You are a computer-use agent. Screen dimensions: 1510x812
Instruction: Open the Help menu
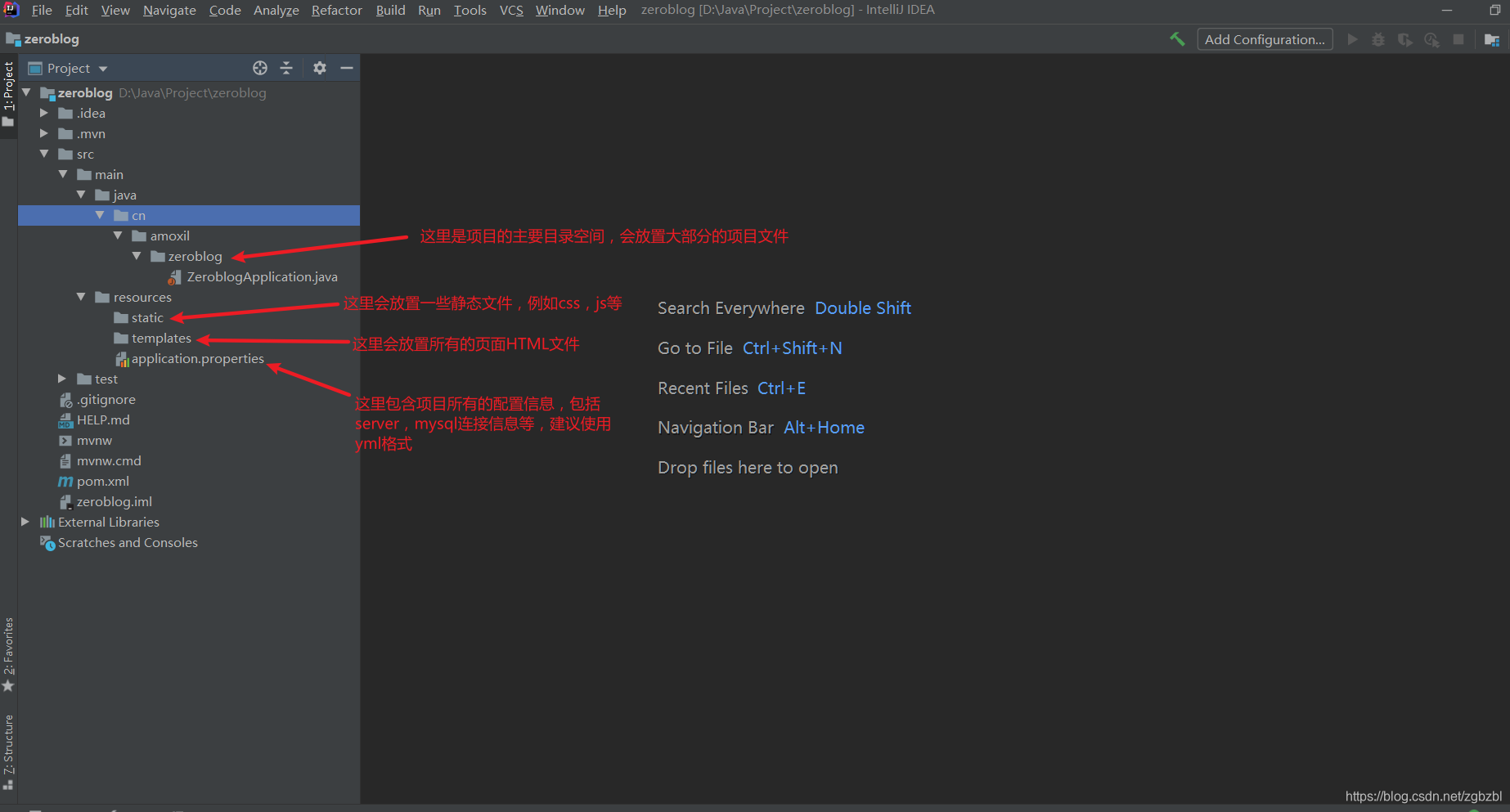[612, 10]
